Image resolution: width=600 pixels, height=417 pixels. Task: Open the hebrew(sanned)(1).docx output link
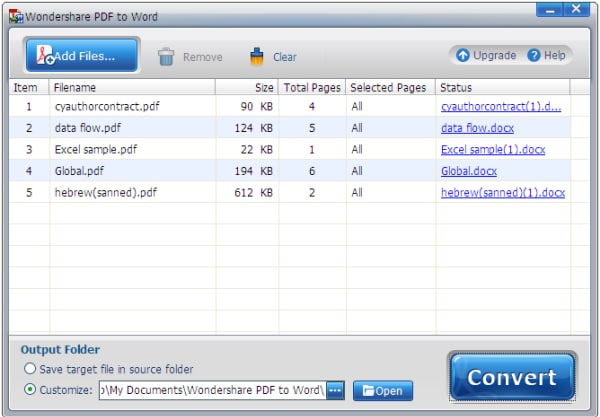(503, 192)
